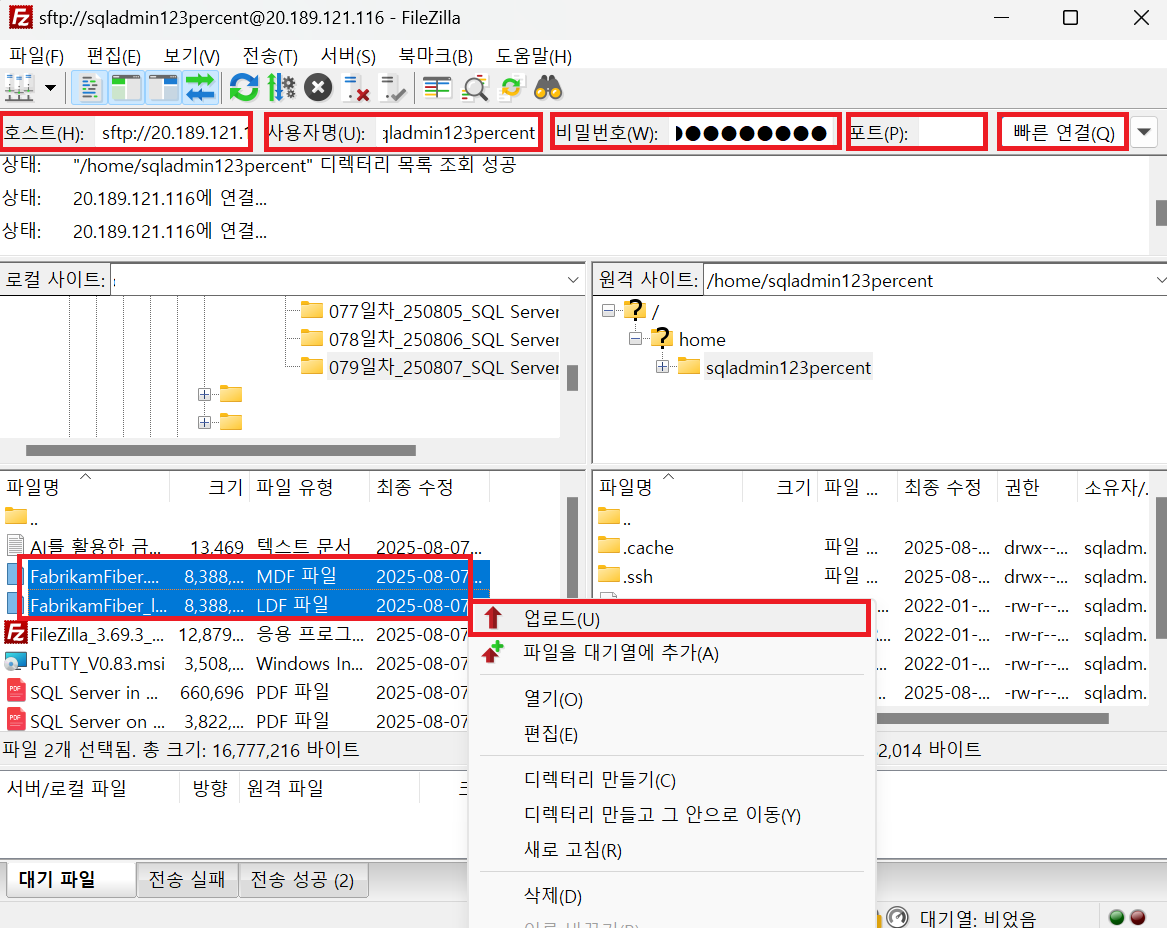Collapse the remote root / node

tap(608, 310)
